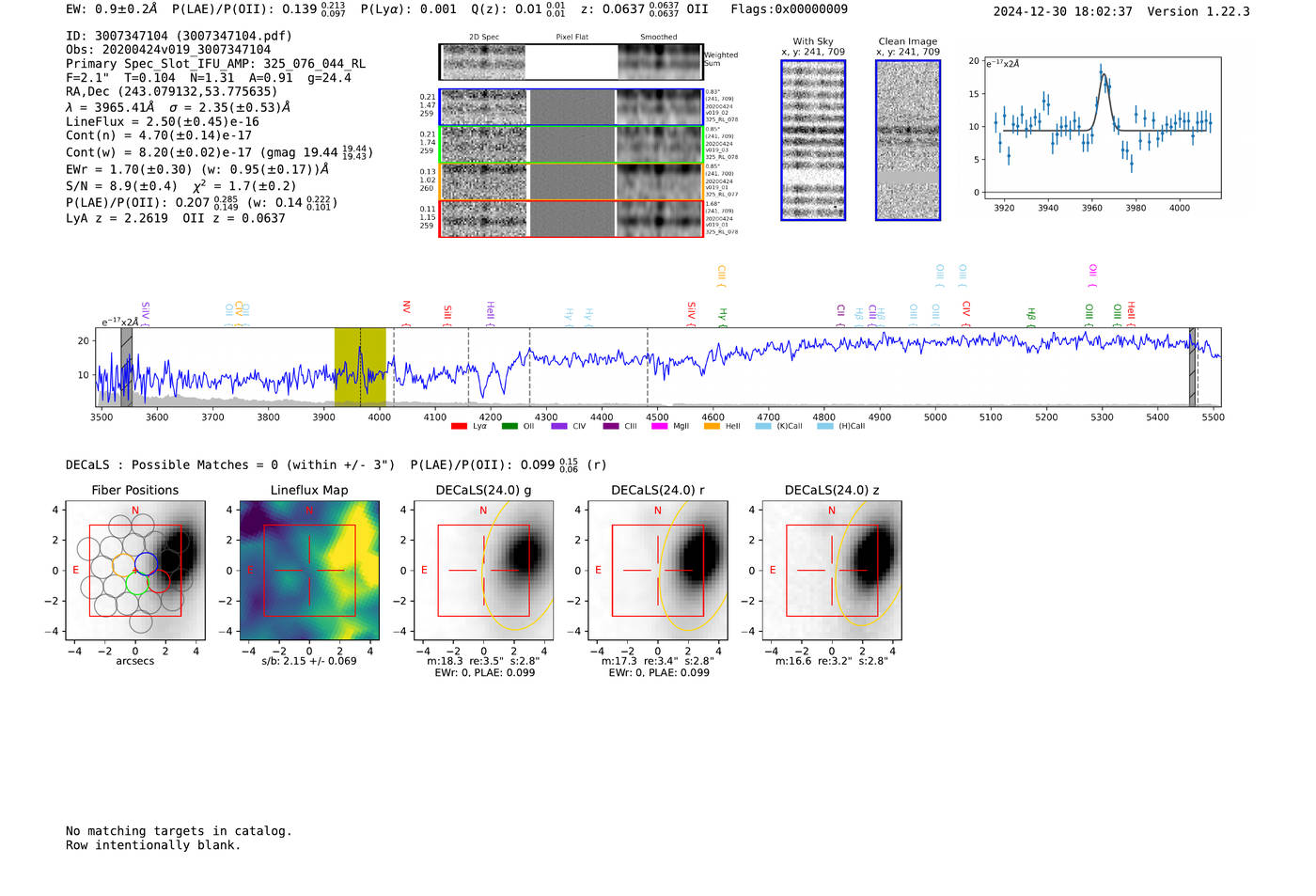
Task: Click the green-bordered 2D fiber spectrum row
Action: [571, 145]
